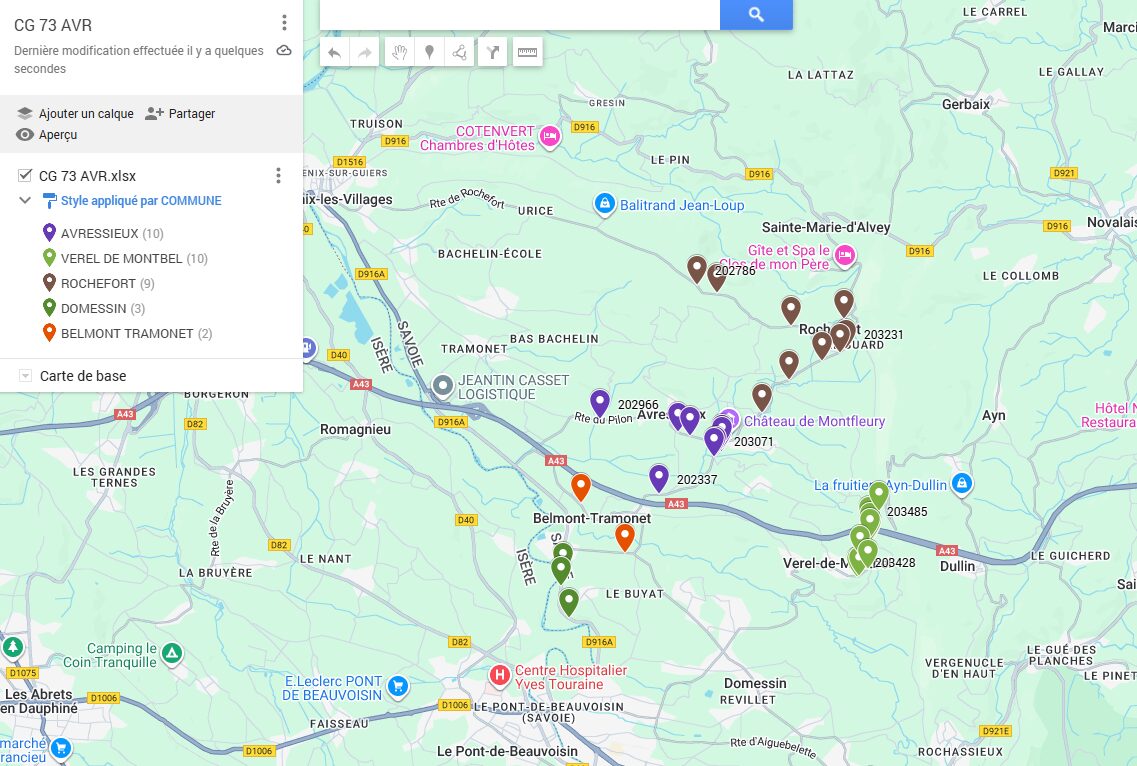The image size is (1137, 766).
Task: Click Ajouter un calque
Action: 75,114
